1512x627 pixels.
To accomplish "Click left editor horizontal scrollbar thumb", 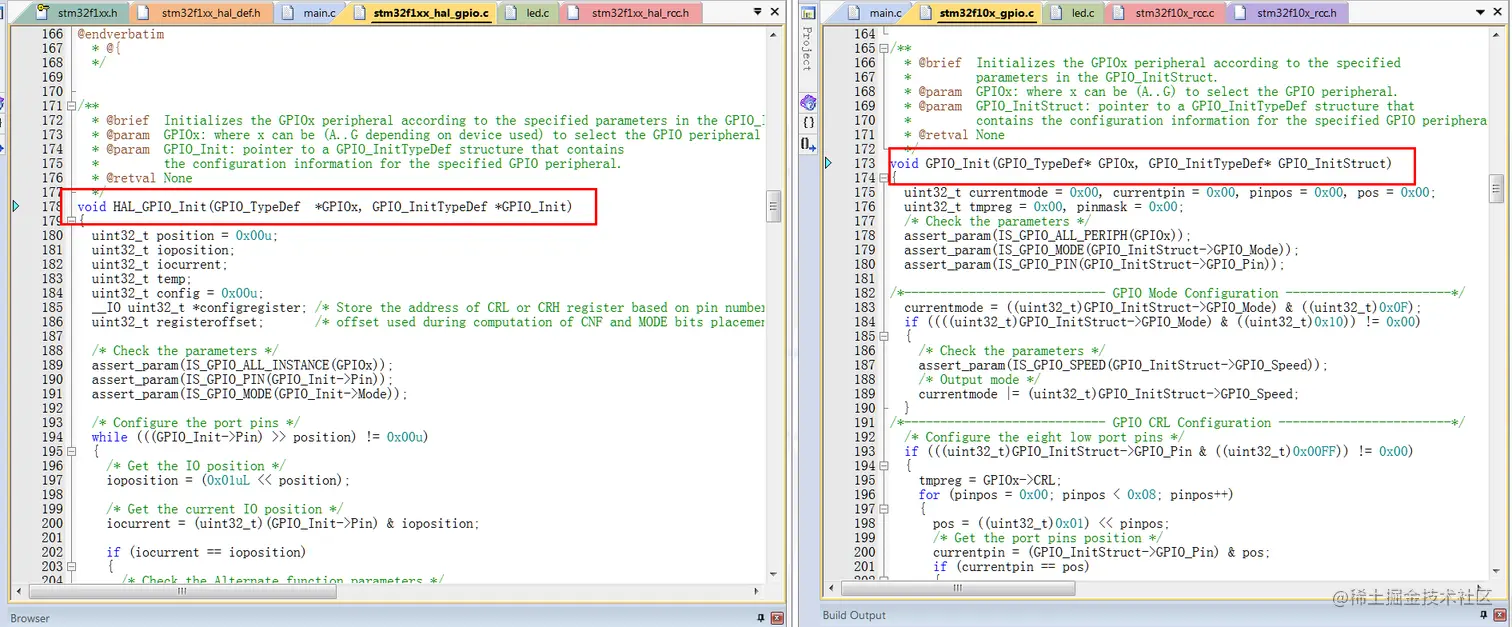I will click(181, 590).
